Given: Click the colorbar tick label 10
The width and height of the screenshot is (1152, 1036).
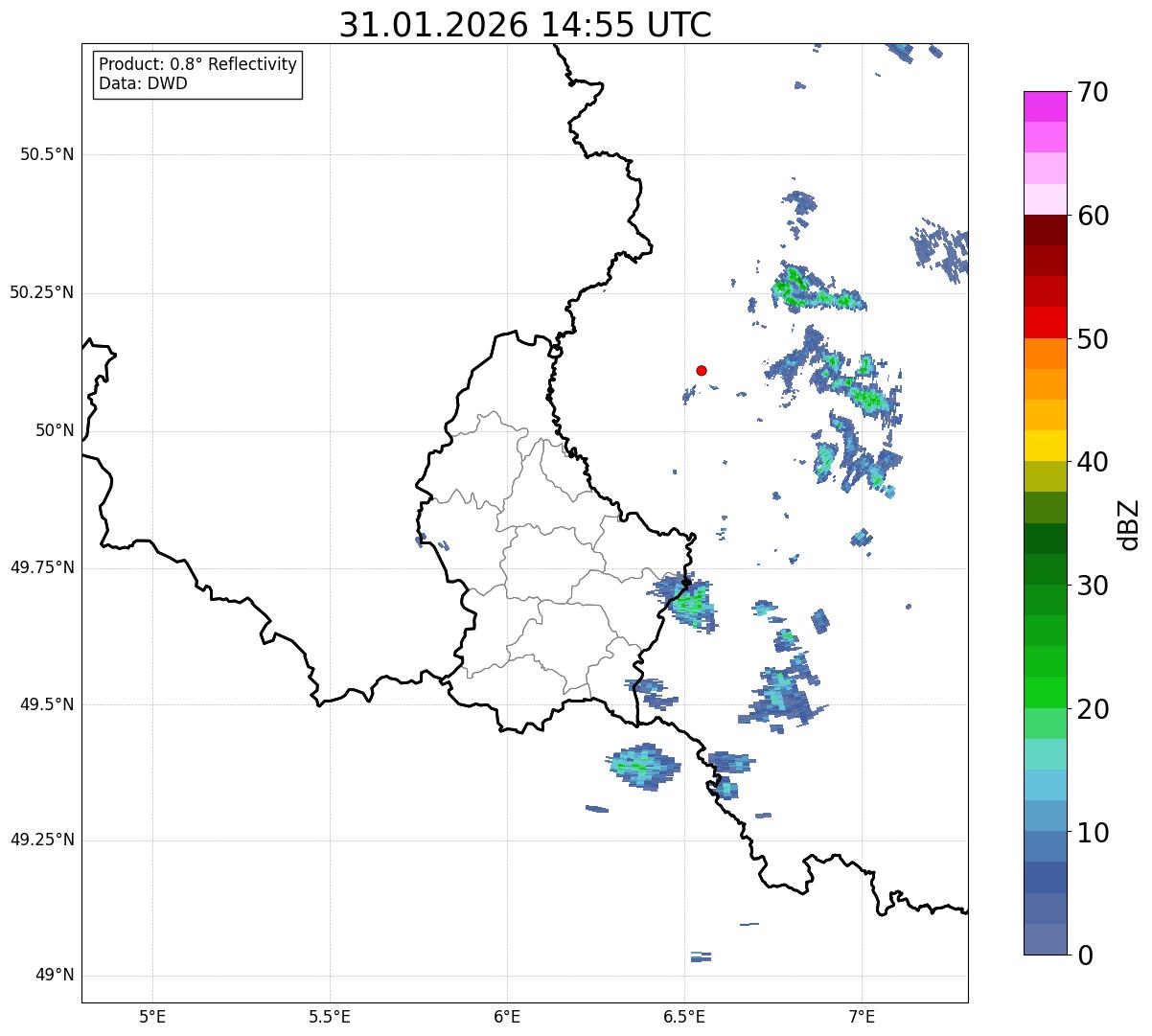Looking at the screenshot, I should click(1093, 832).
